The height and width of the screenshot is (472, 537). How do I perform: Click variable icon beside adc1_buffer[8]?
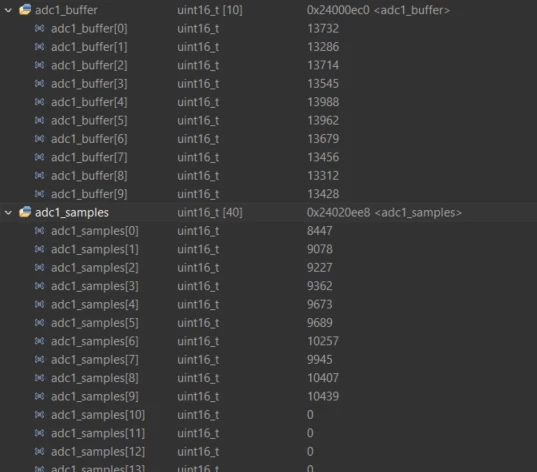39,175
